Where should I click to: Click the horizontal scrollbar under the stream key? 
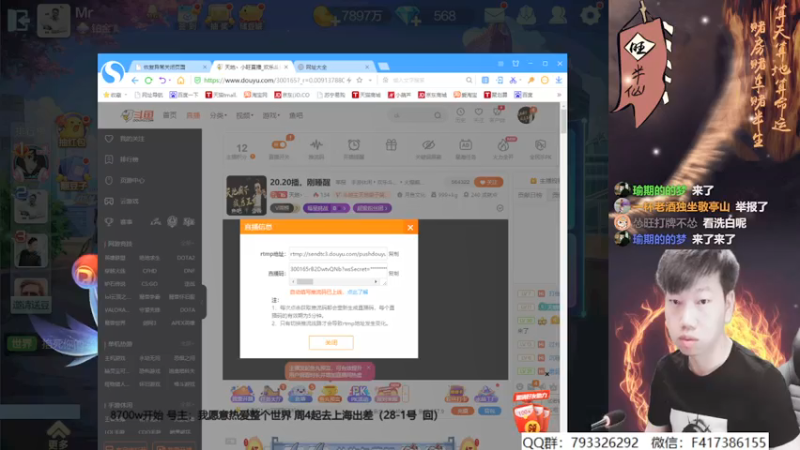click(334, 282)
